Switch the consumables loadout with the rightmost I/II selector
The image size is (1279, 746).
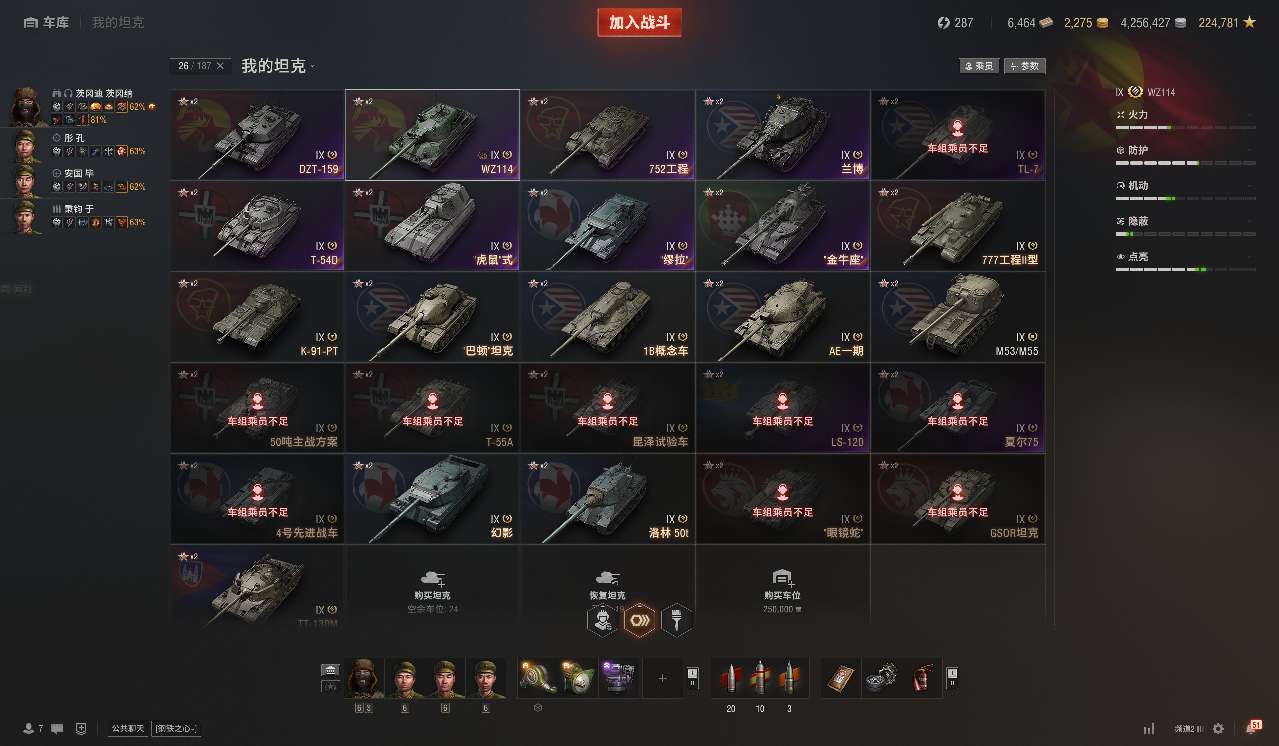pos(952,678)
